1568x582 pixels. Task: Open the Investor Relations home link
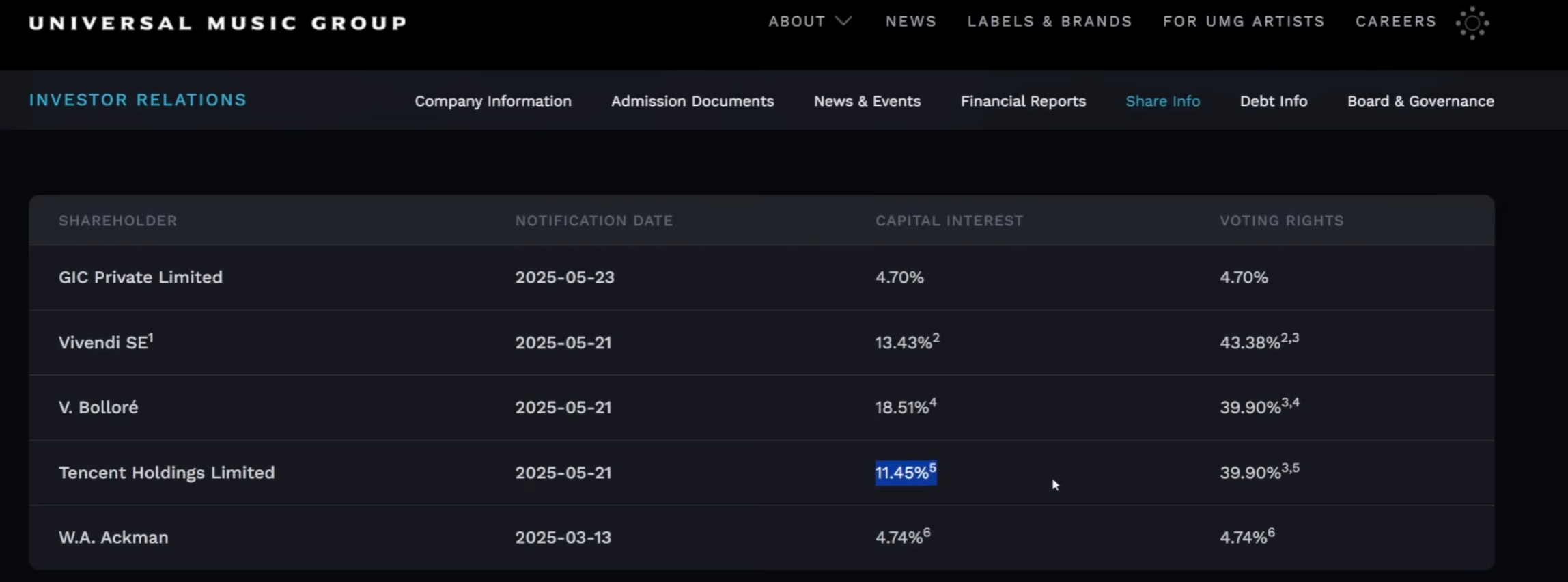137,100
